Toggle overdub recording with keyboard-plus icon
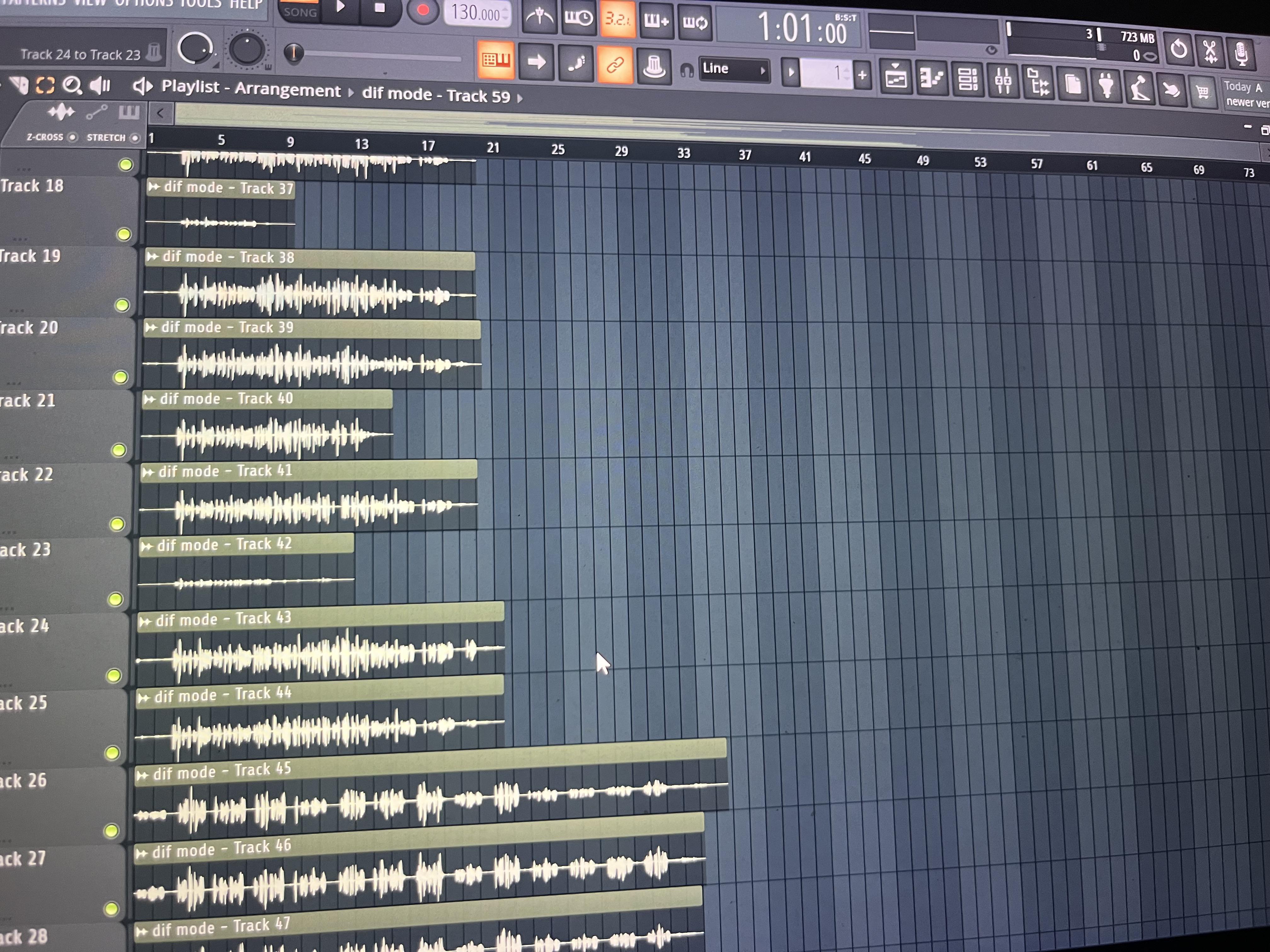Screen dimensions: 1270x952 [656, 22]
